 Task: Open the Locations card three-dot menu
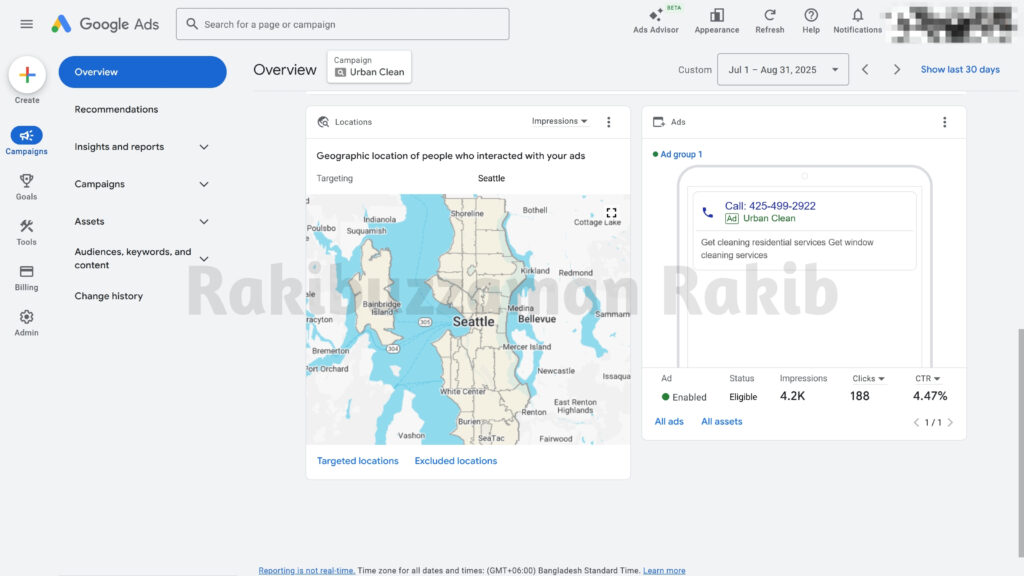[x=609, y=121]
